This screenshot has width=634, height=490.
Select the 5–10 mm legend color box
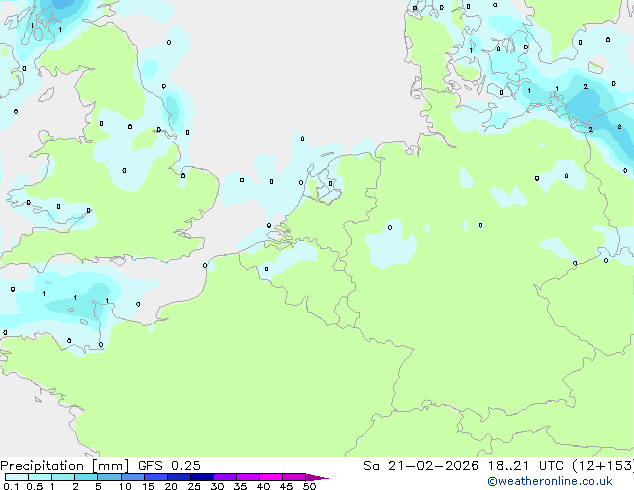pyautogui.click(x=109, y=477)
